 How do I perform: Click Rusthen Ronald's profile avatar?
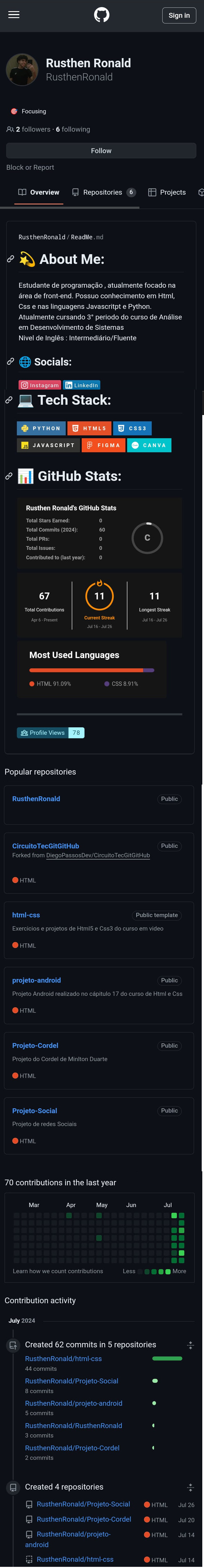(x=22, y=69)
